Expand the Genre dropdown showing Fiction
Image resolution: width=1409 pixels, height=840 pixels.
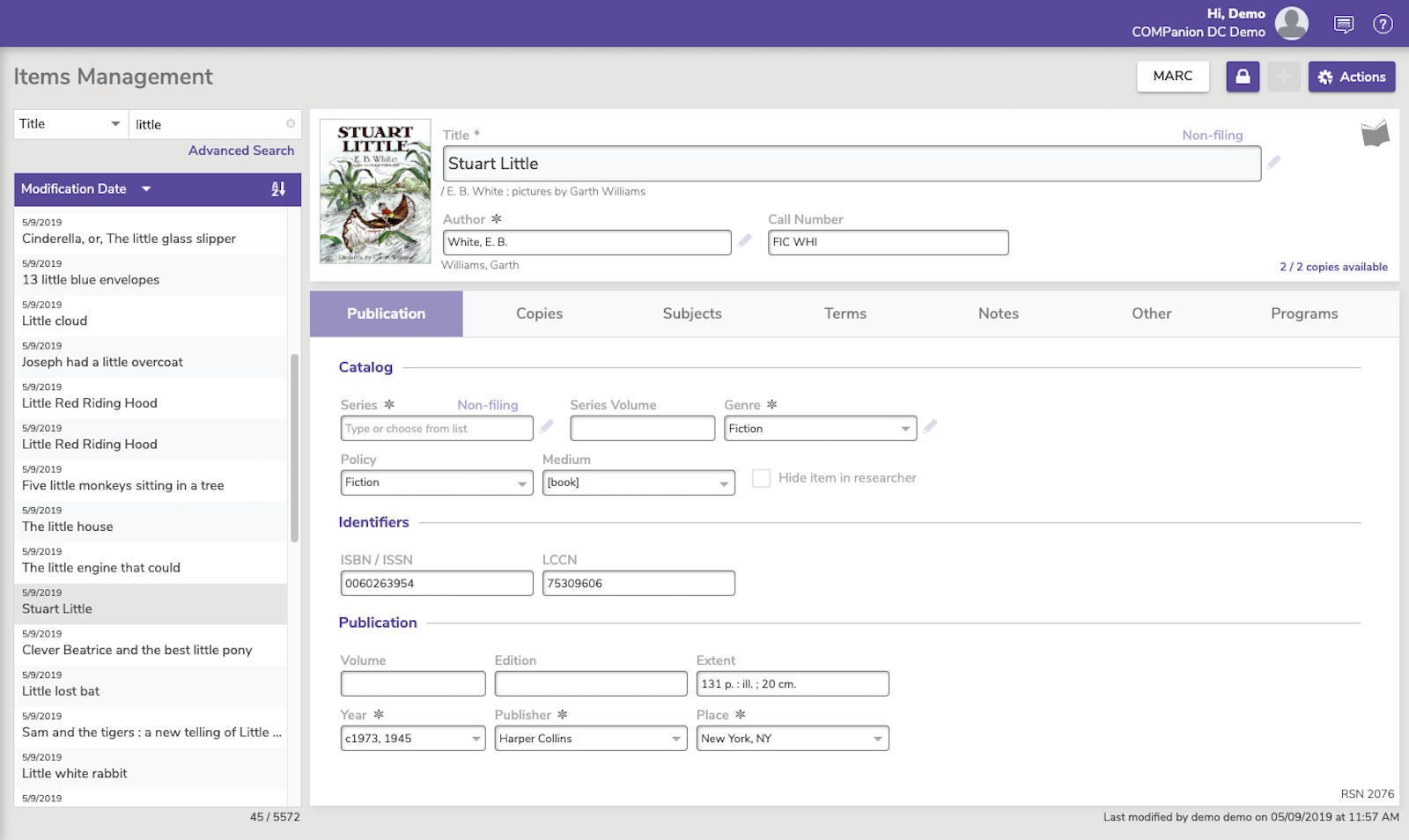904,429
